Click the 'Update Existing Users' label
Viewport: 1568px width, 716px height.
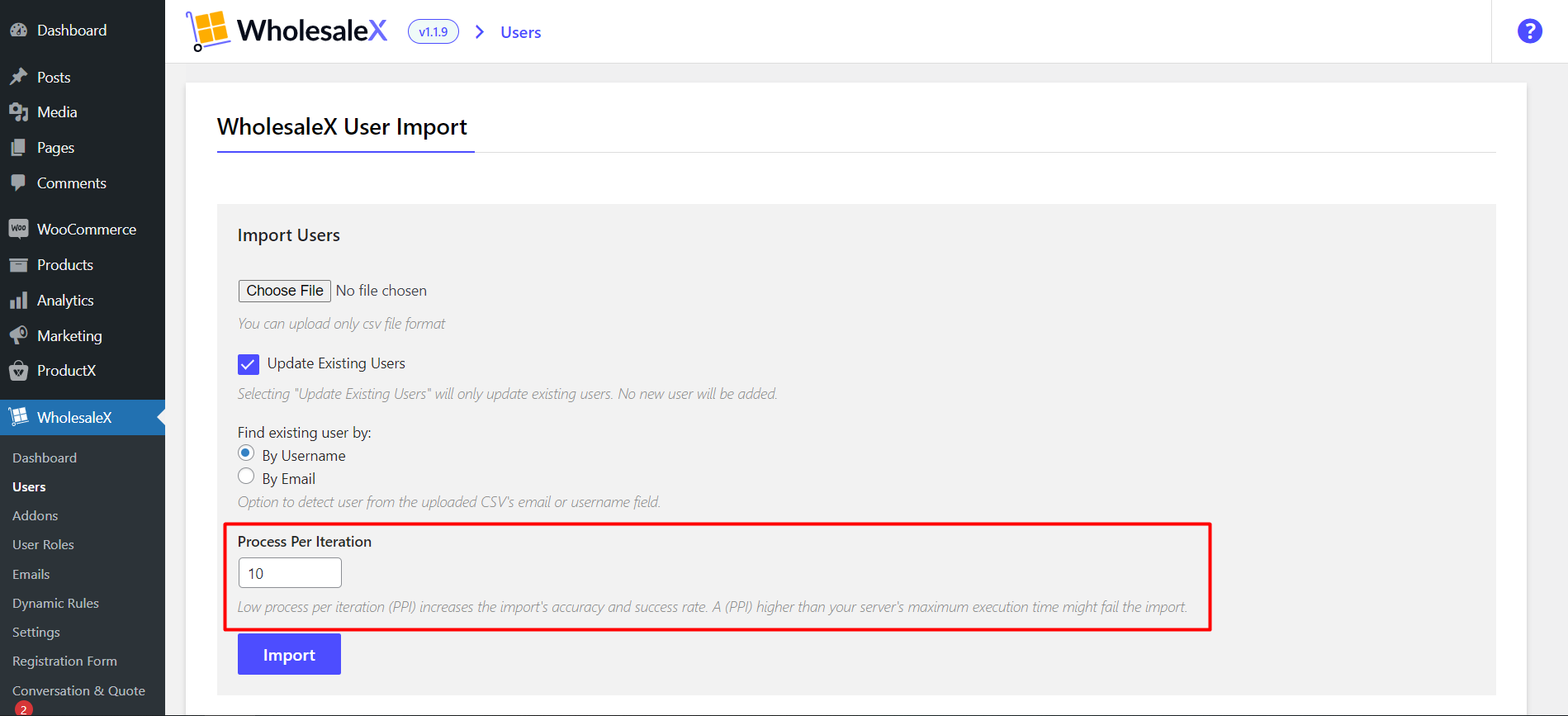(336, 363)
